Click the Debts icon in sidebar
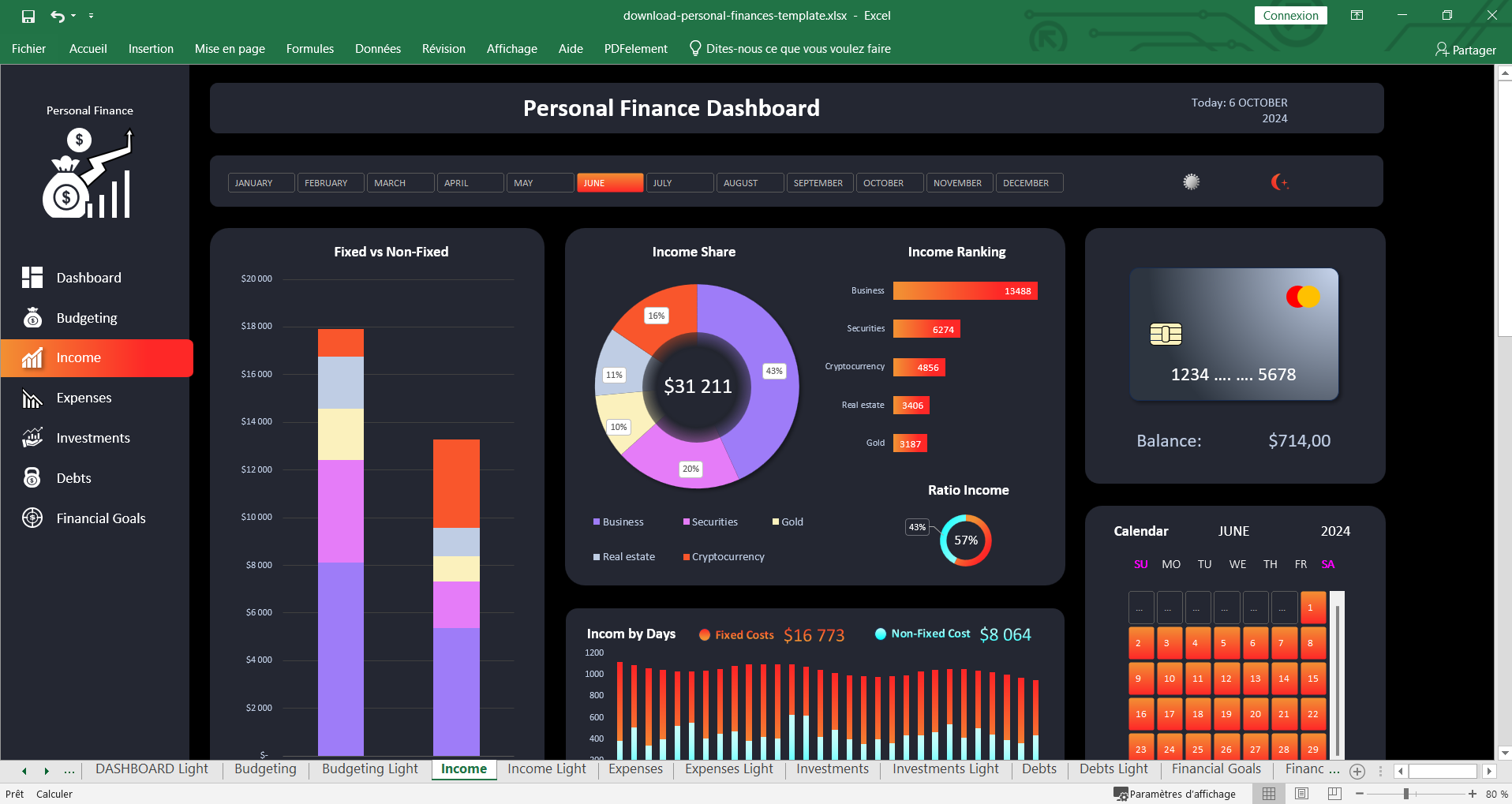1512x804 pixels. point(32,477)
